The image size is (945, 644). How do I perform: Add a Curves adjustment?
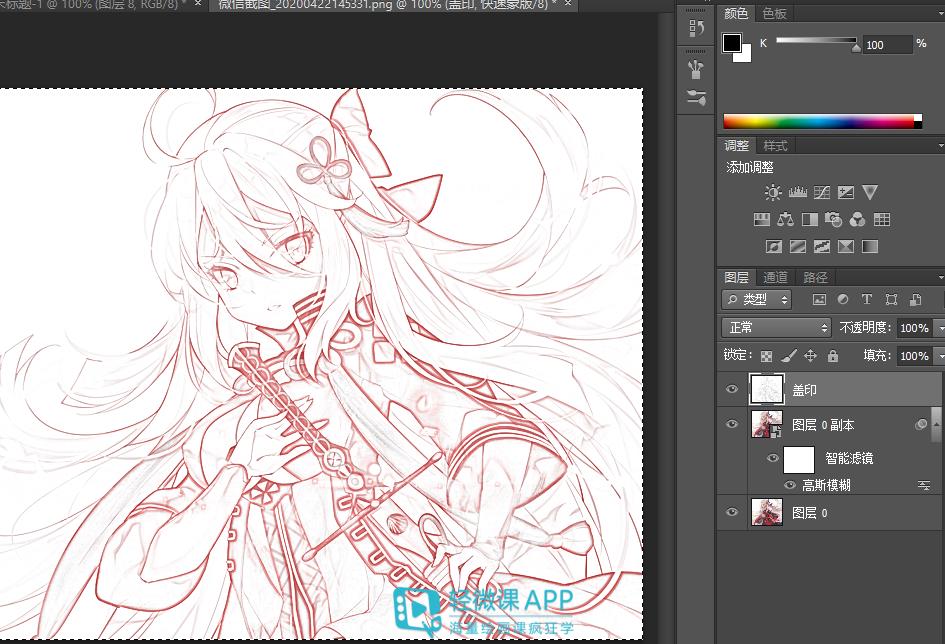coord(821,192)
